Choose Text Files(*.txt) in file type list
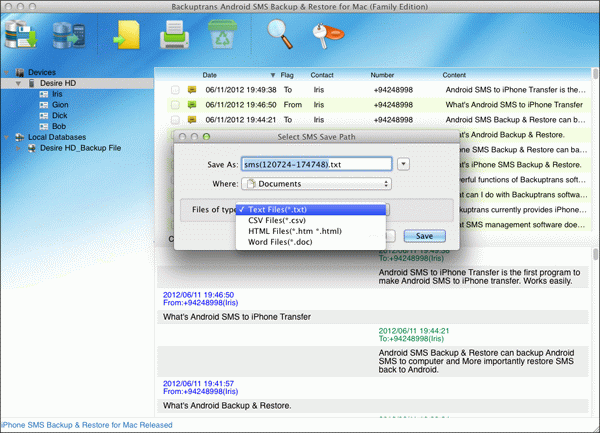Viewport: 600px width, 433px height. pyautogui.click(x=311, y=210)
